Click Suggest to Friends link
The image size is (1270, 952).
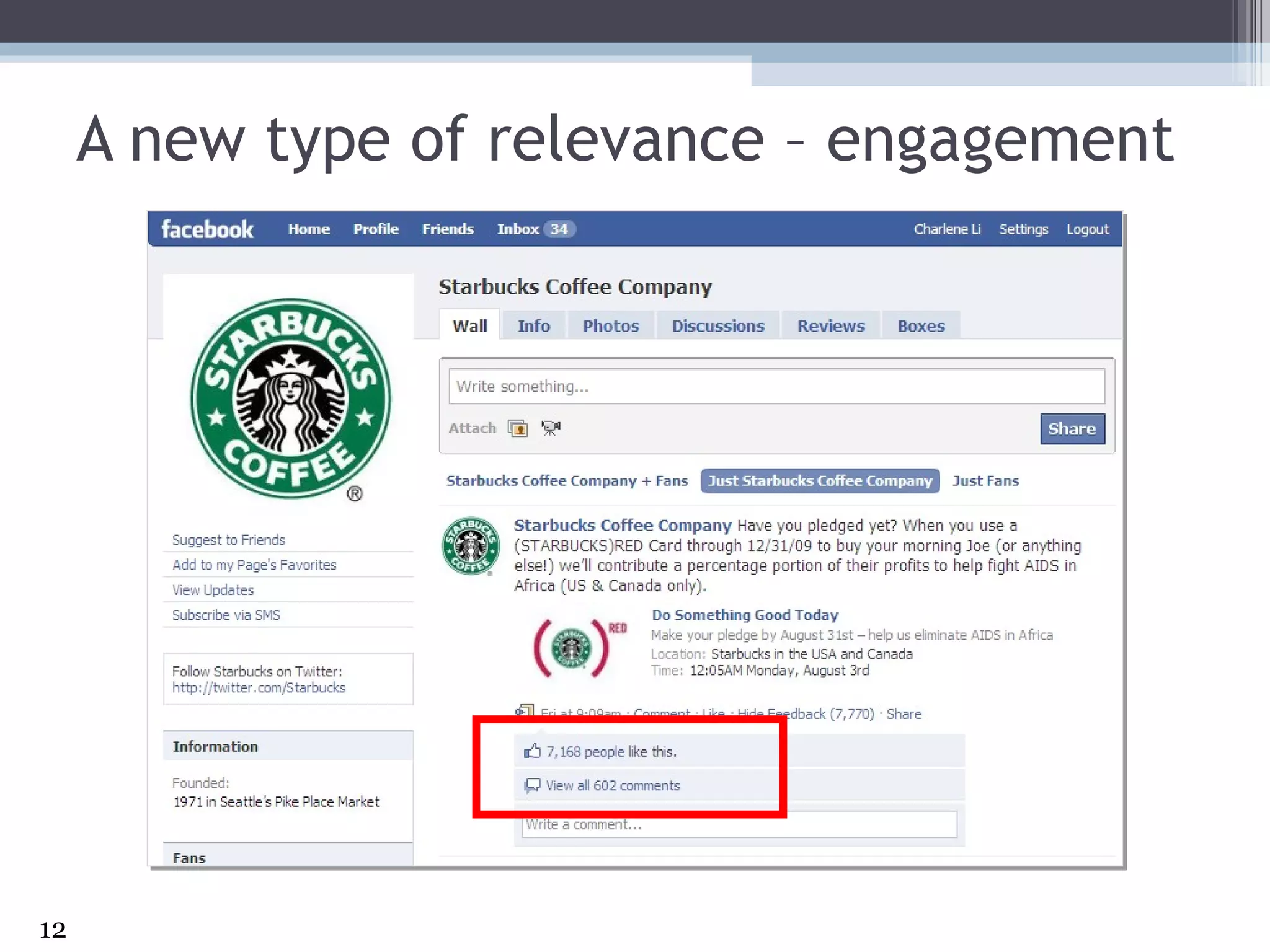[228, 540]
